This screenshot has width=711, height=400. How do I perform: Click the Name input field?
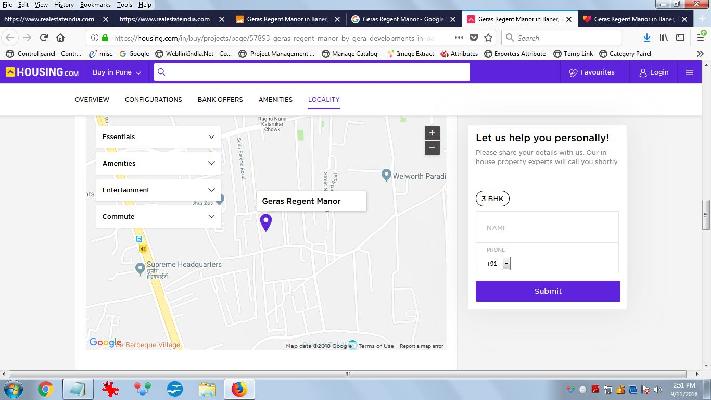pyautogui.click(x=547, y=228)
